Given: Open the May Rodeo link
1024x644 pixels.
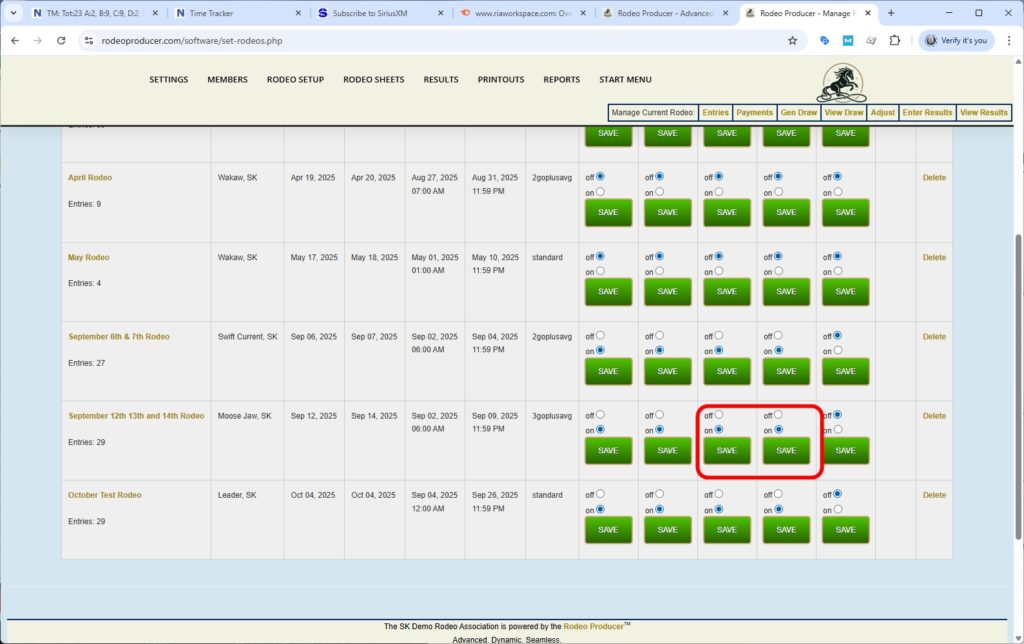Looking at the screenshot, I should point(88,257).
